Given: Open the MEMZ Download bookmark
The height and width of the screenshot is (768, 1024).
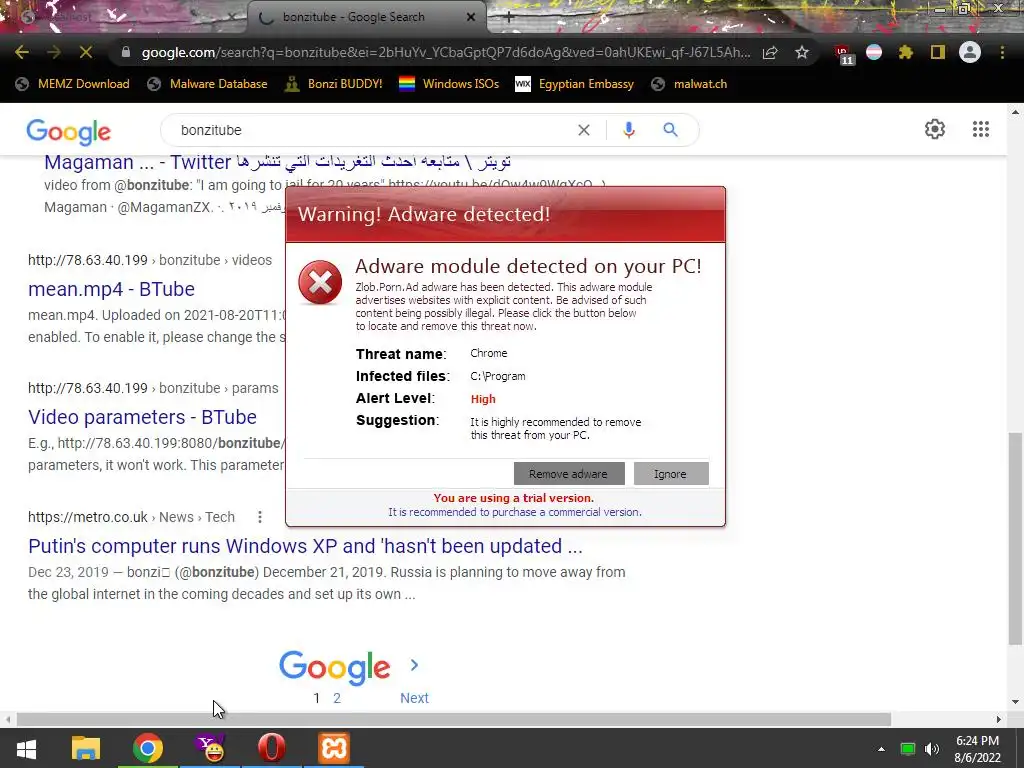Looking at the screenshot, I should (72, 84).
